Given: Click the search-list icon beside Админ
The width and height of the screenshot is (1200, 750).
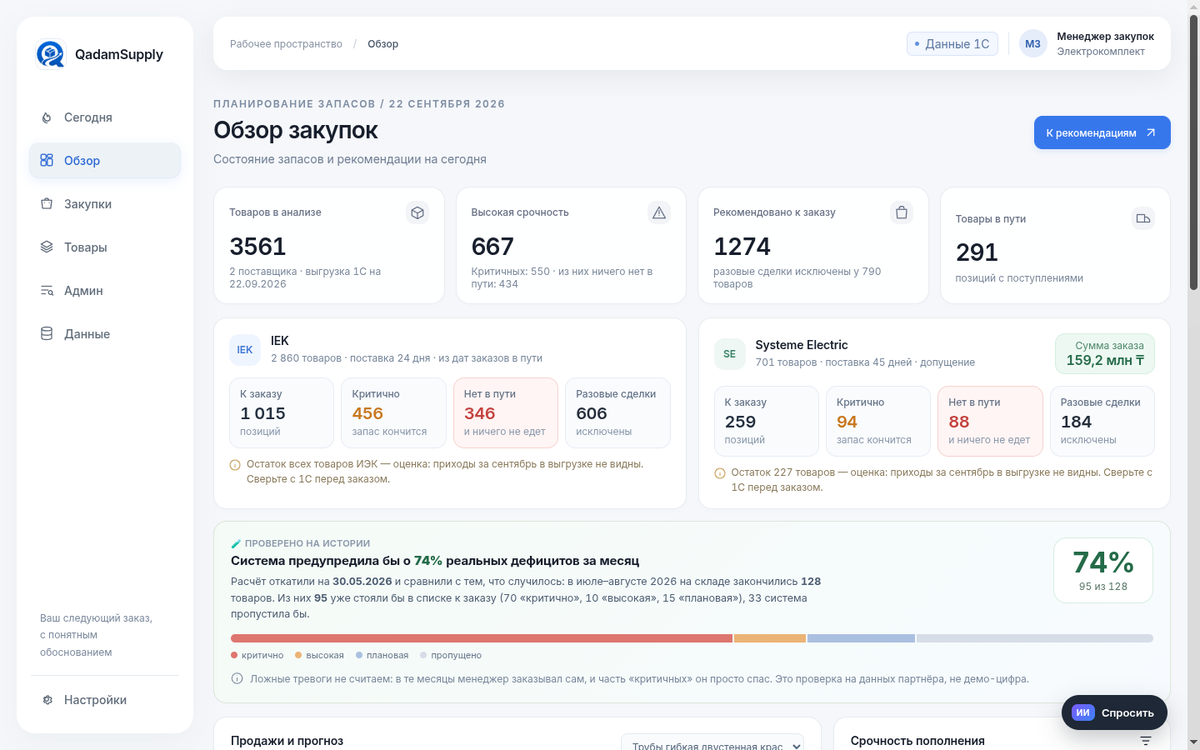Looking at the screenshot, I should tap(47, 291).
